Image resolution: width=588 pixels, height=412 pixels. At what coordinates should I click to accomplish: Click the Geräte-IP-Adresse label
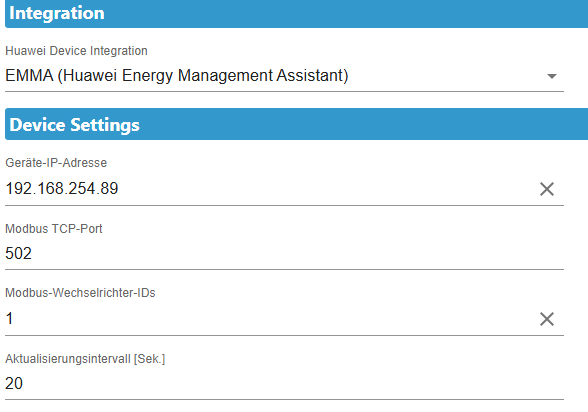tap(56, 163)
